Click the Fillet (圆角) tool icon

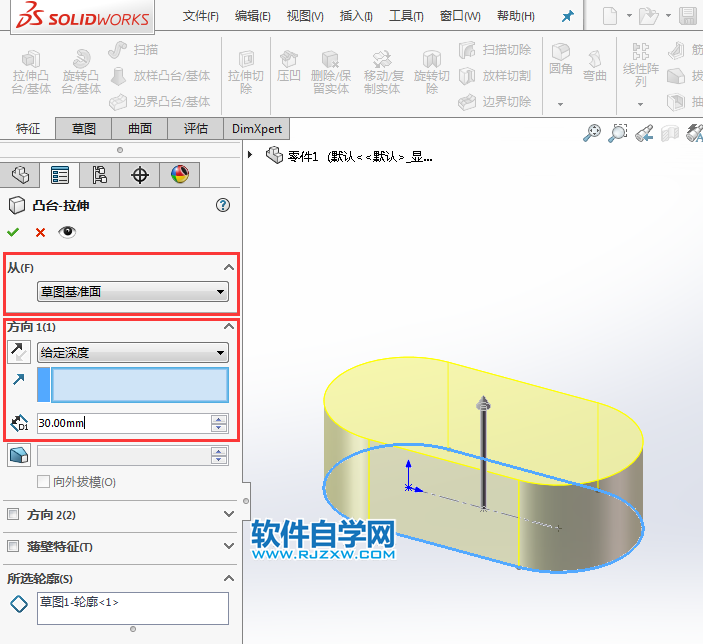(x=560, y=52)
